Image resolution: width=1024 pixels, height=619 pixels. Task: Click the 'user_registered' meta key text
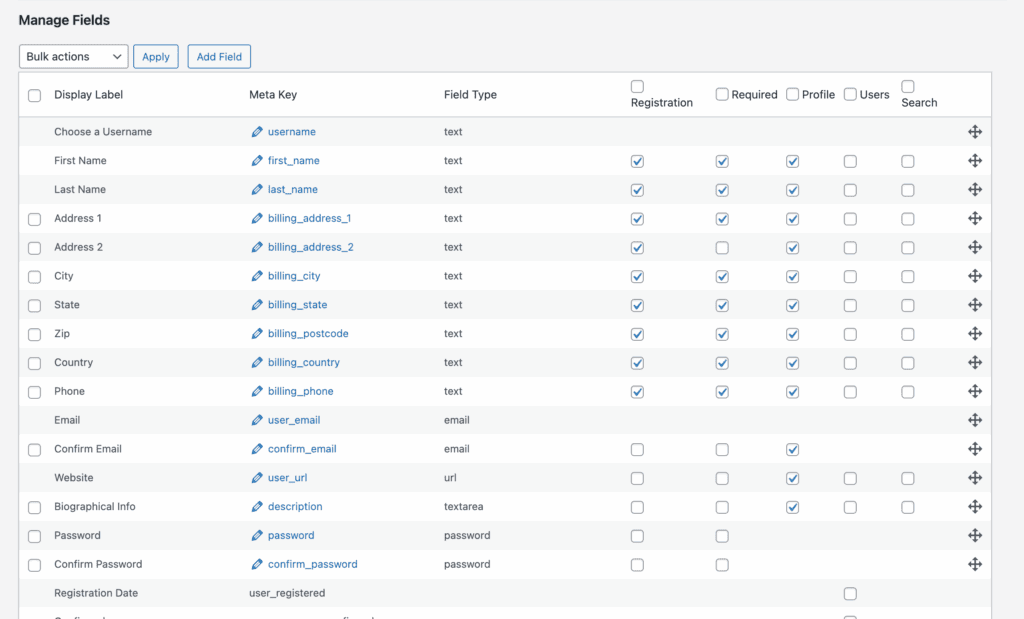point(287,593)
